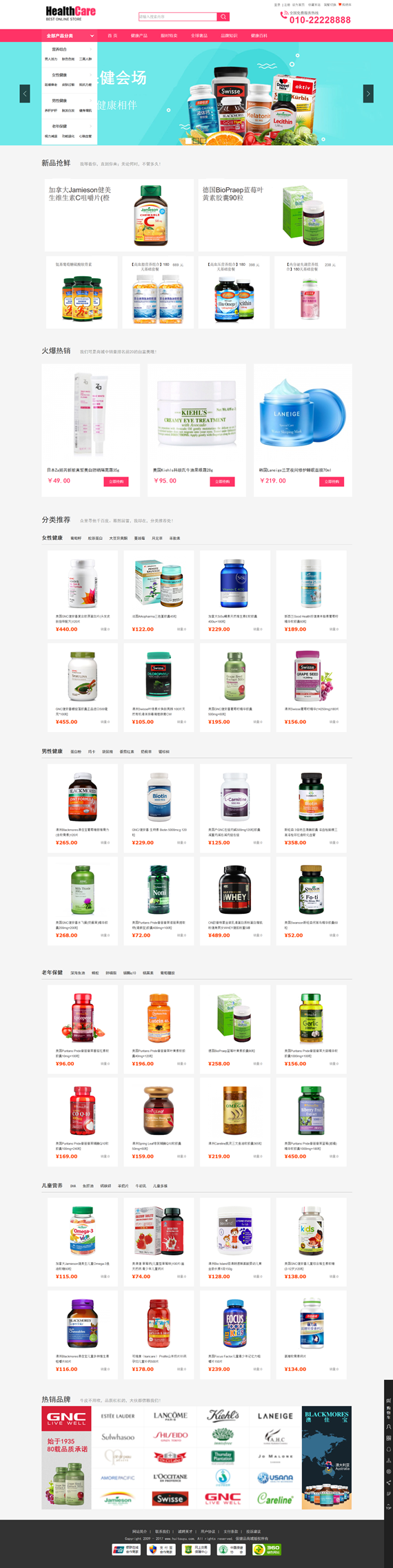Click the buy-now button under Laneige sleeping mask
Viewport: 393px width, 1568px height.
[332, 481]
